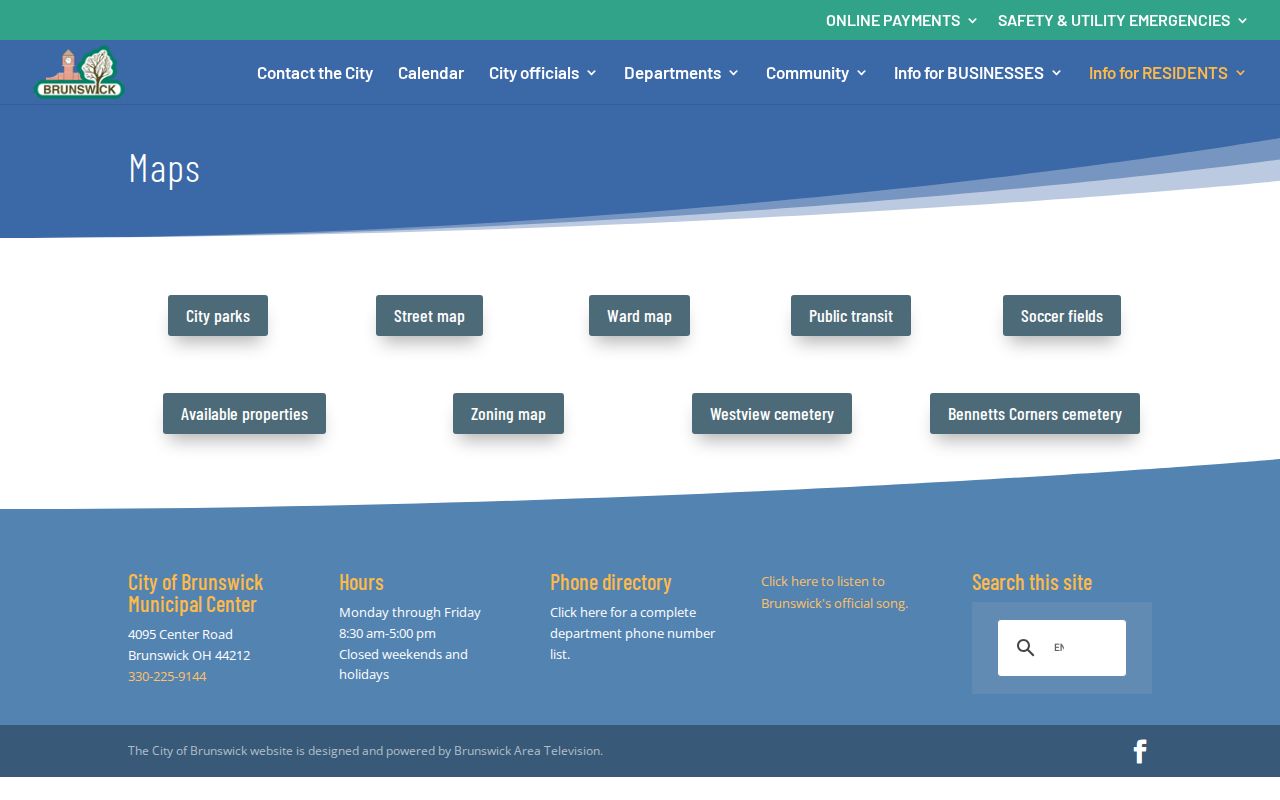Click the search magnifier icon
Screen dimensions: 1280x800
(x=1025, y=648)
